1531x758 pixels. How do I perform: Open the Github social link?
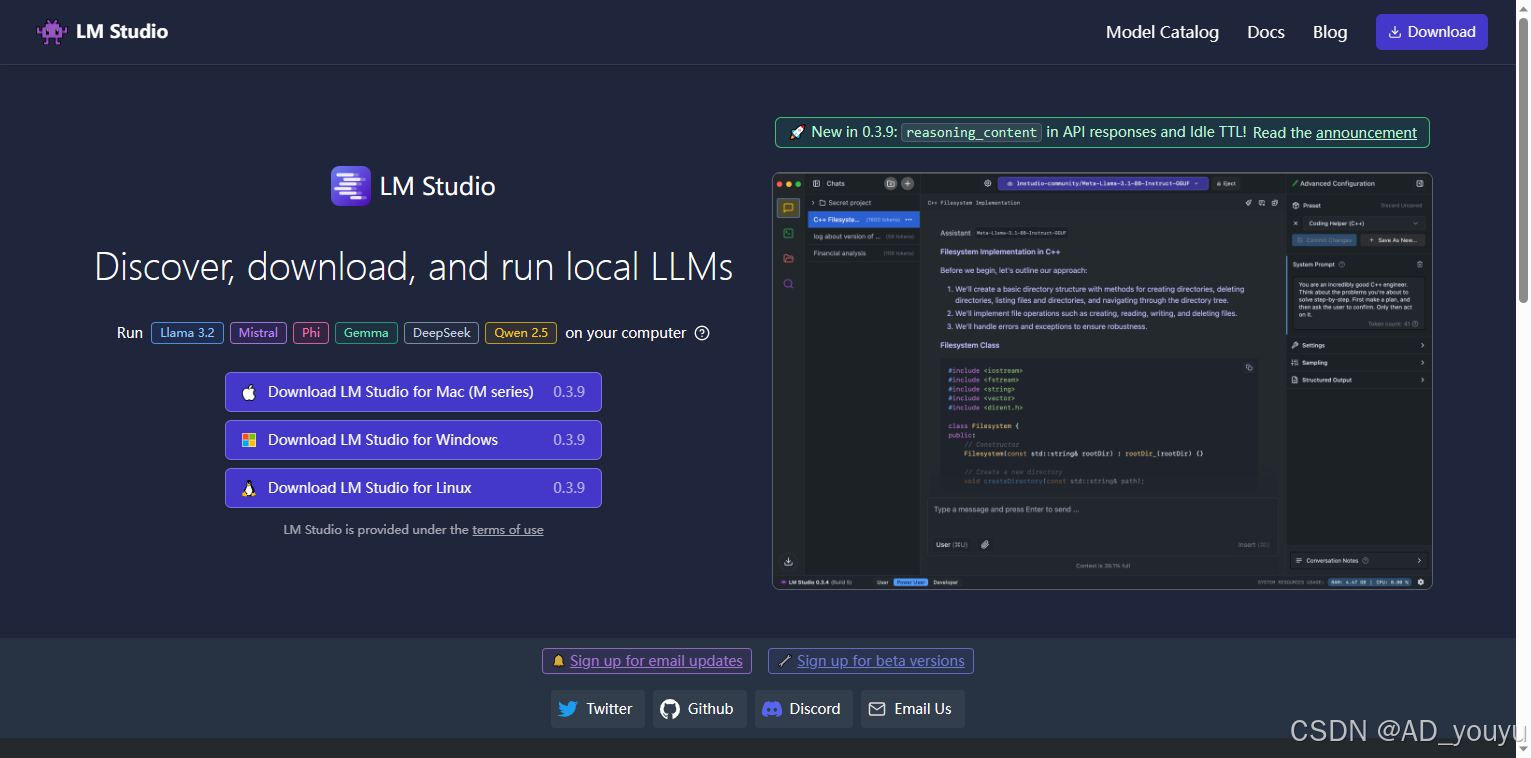coord(699,709)
